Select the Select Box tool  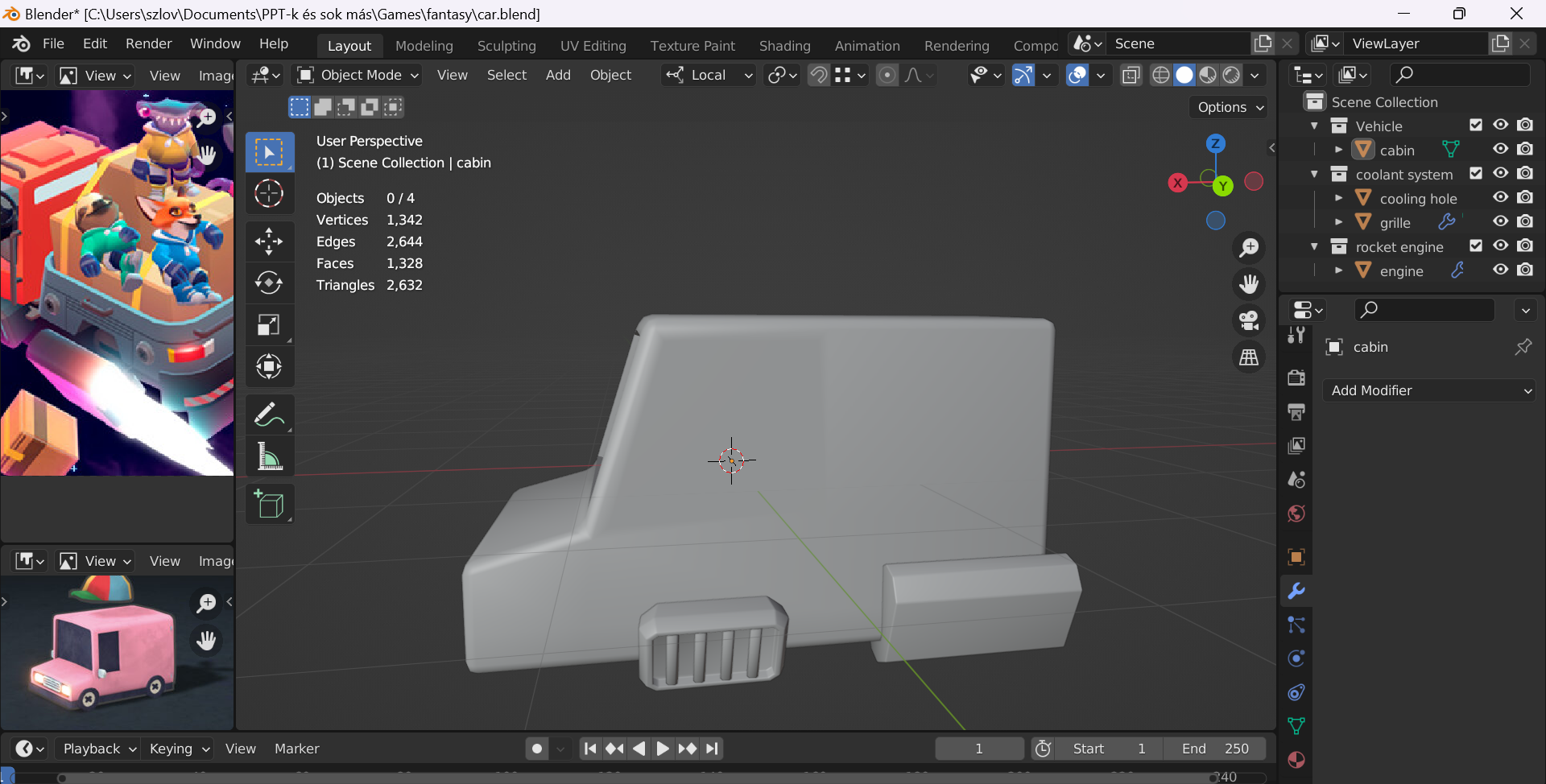(x=269, y=152)
